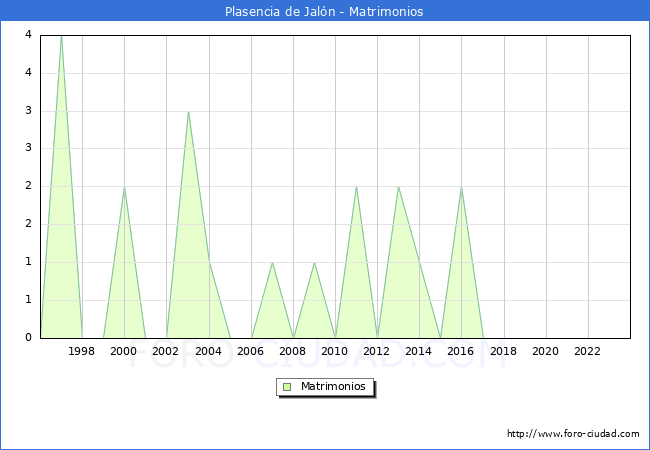Click the 2002 x-axis label
The height and width of the screenshot is (450, 650).
click(165, 351)
